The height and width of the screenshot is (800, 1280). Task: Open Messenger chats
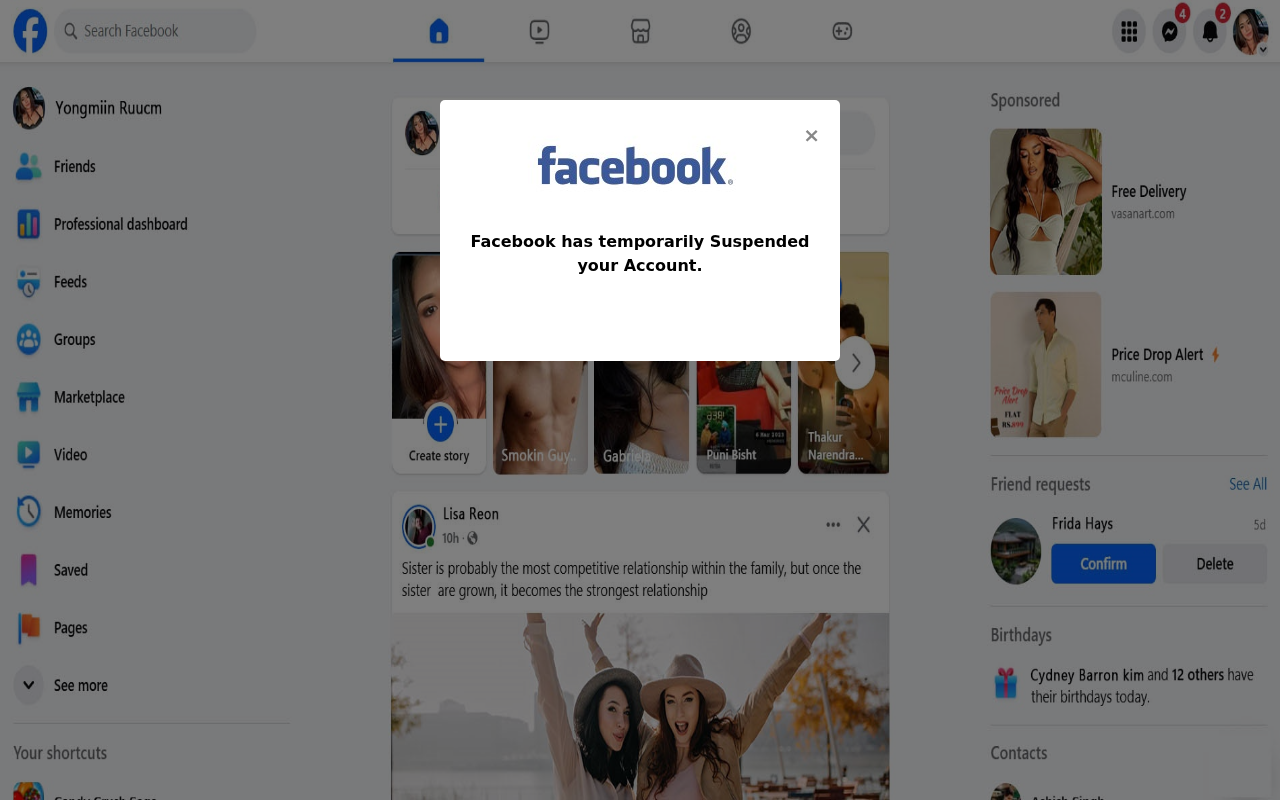1169,32
